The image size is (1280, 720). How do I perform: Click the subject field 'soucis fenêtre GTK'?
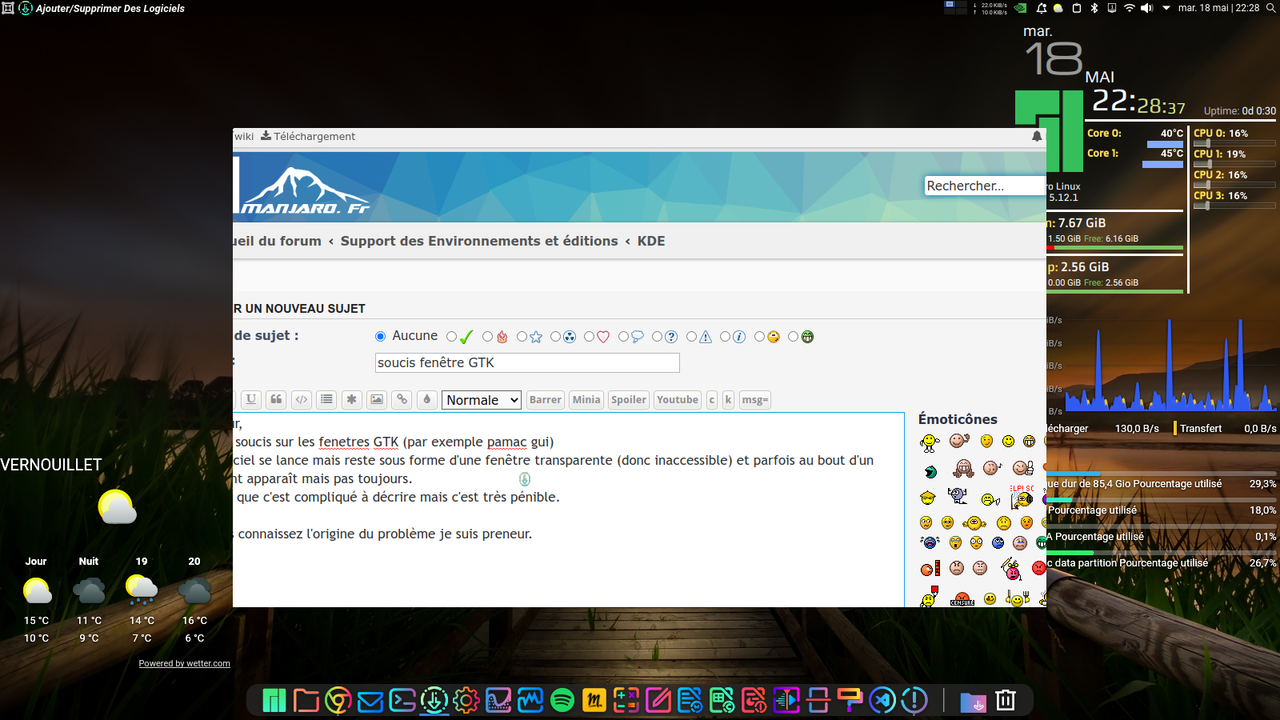pos(527,363)
